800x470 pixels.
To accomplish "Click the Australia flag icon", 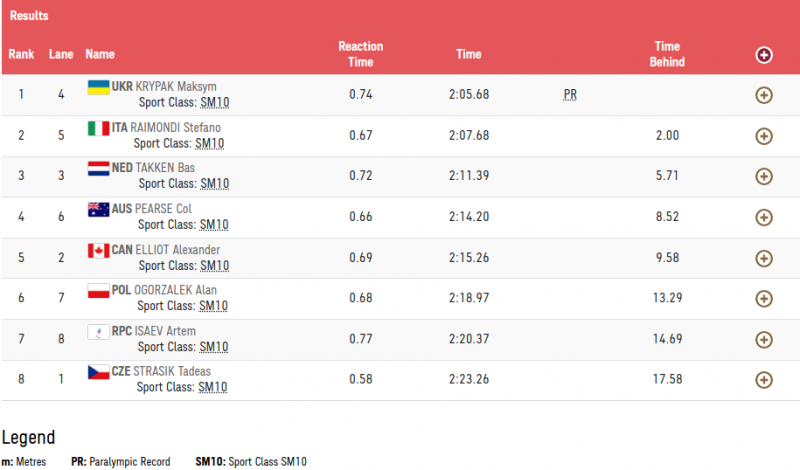I will pos(98,209).
